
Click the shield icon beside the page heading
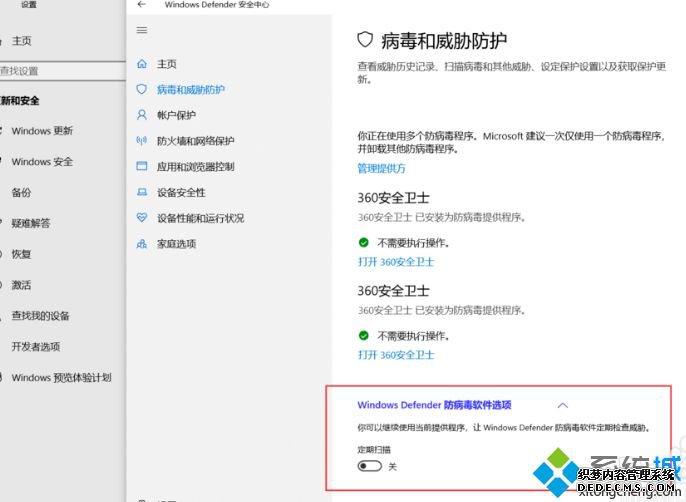tap(365, 40)
